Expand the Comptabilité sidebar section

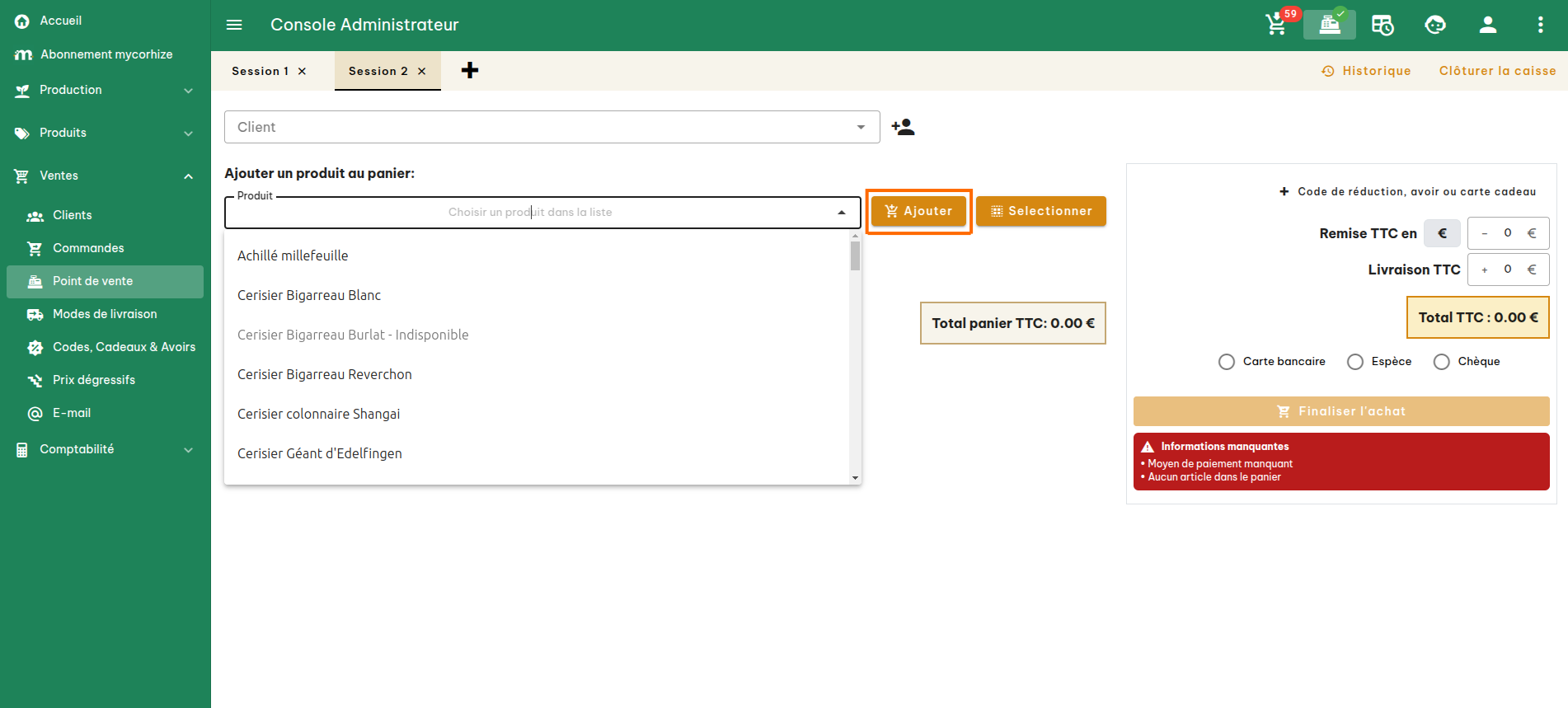pos(106,449)
